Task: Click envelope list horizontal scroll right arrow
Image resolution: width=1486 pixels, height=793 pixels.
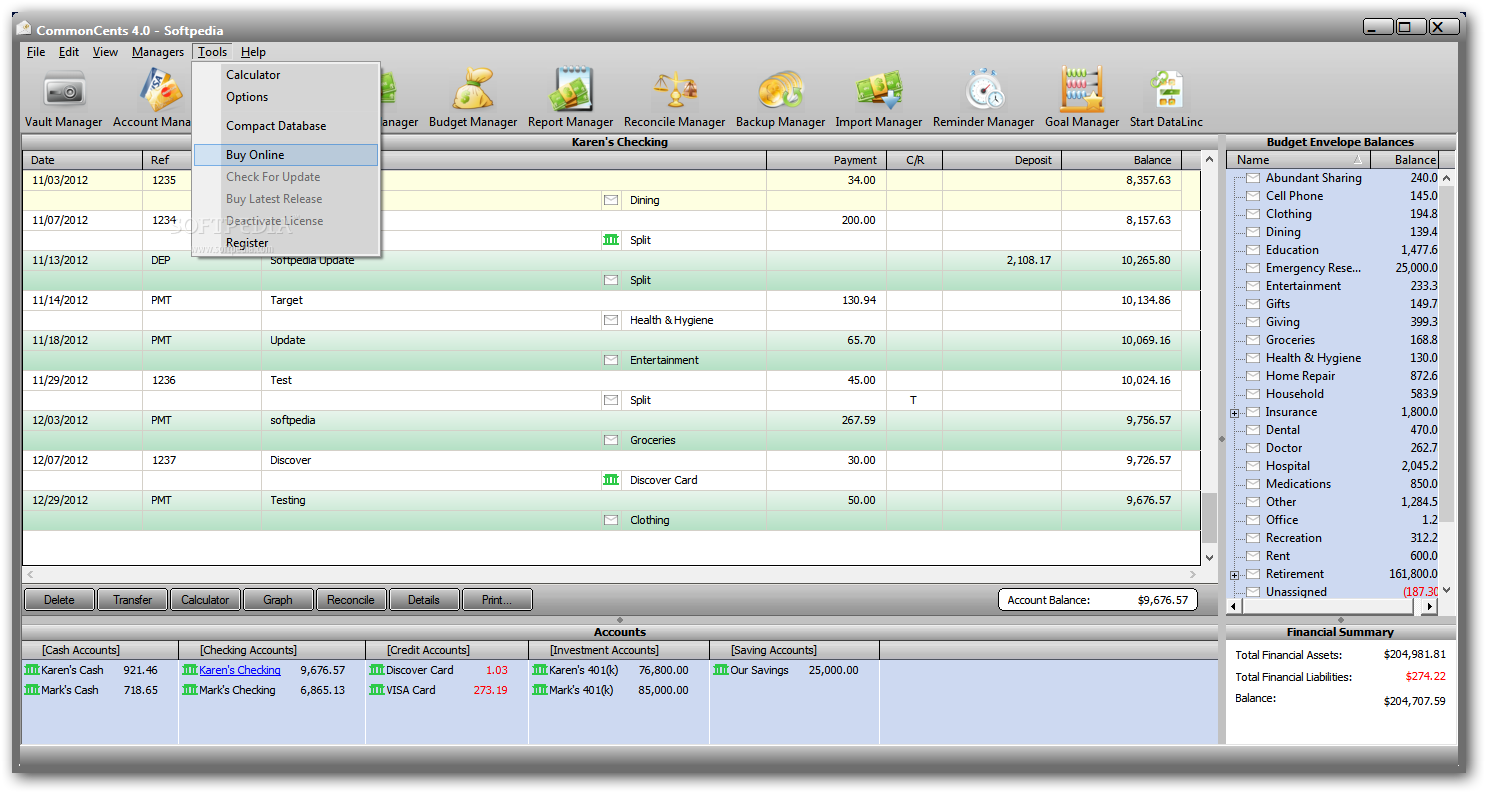Action: 1430,606
